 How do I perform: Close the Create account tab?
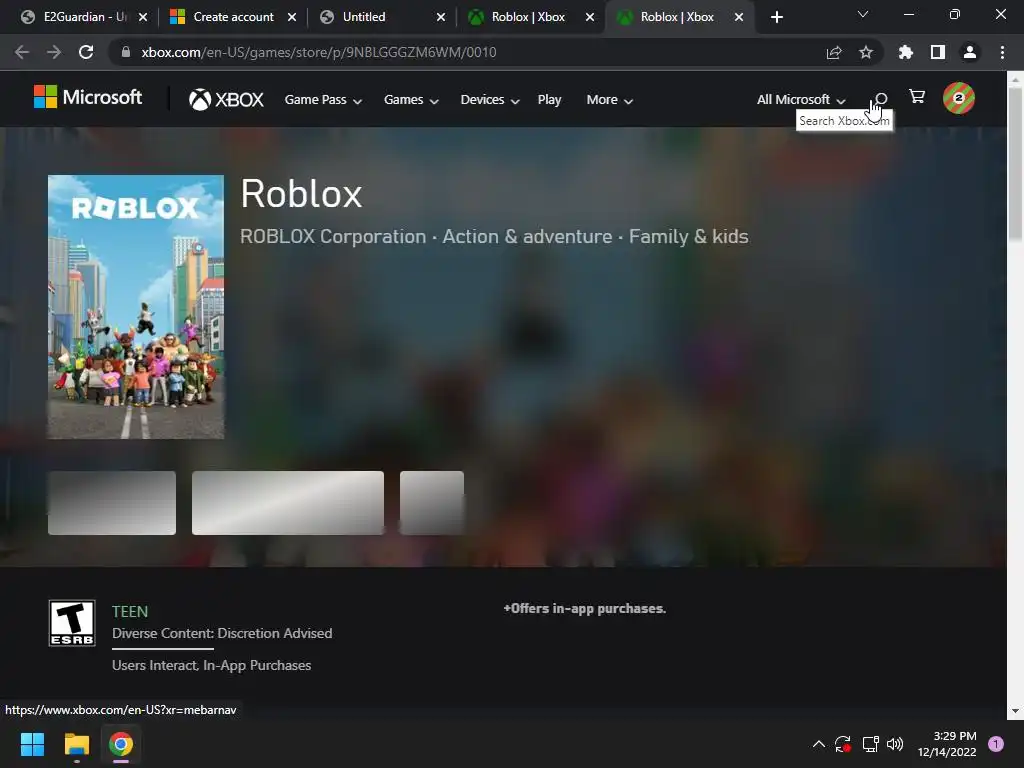pyautogui.click(x=292, y=17)
